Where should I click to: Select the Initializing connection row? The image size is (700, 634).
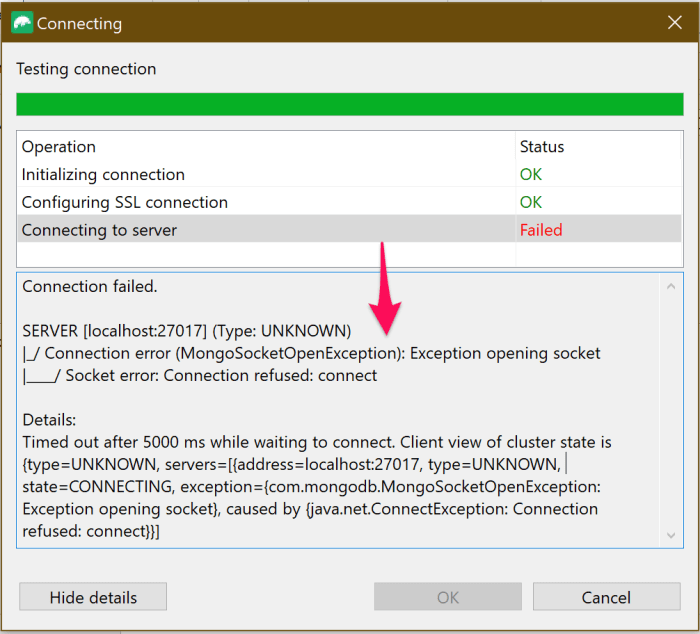point(350,174)
